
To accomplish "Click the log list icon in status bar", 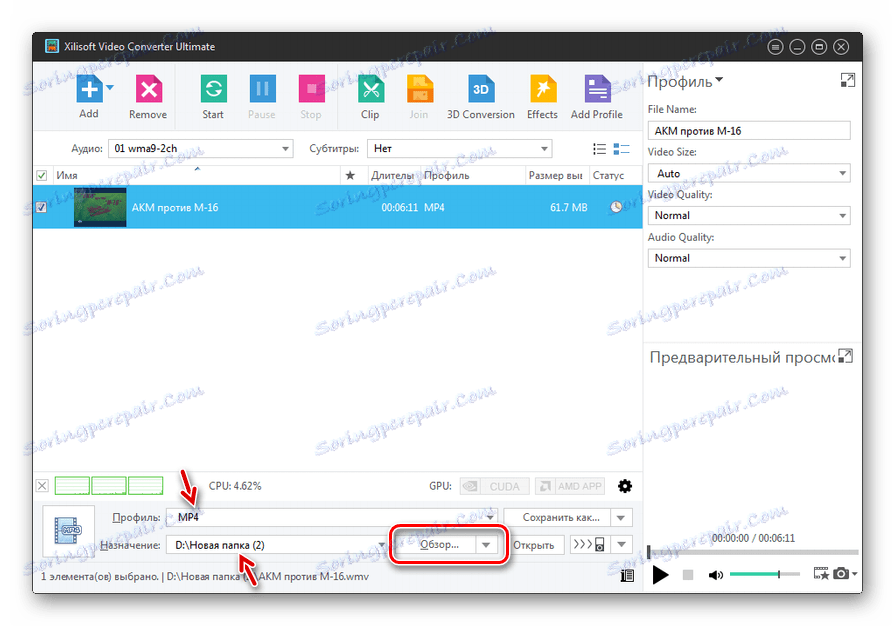I will [x=627, y=575].
